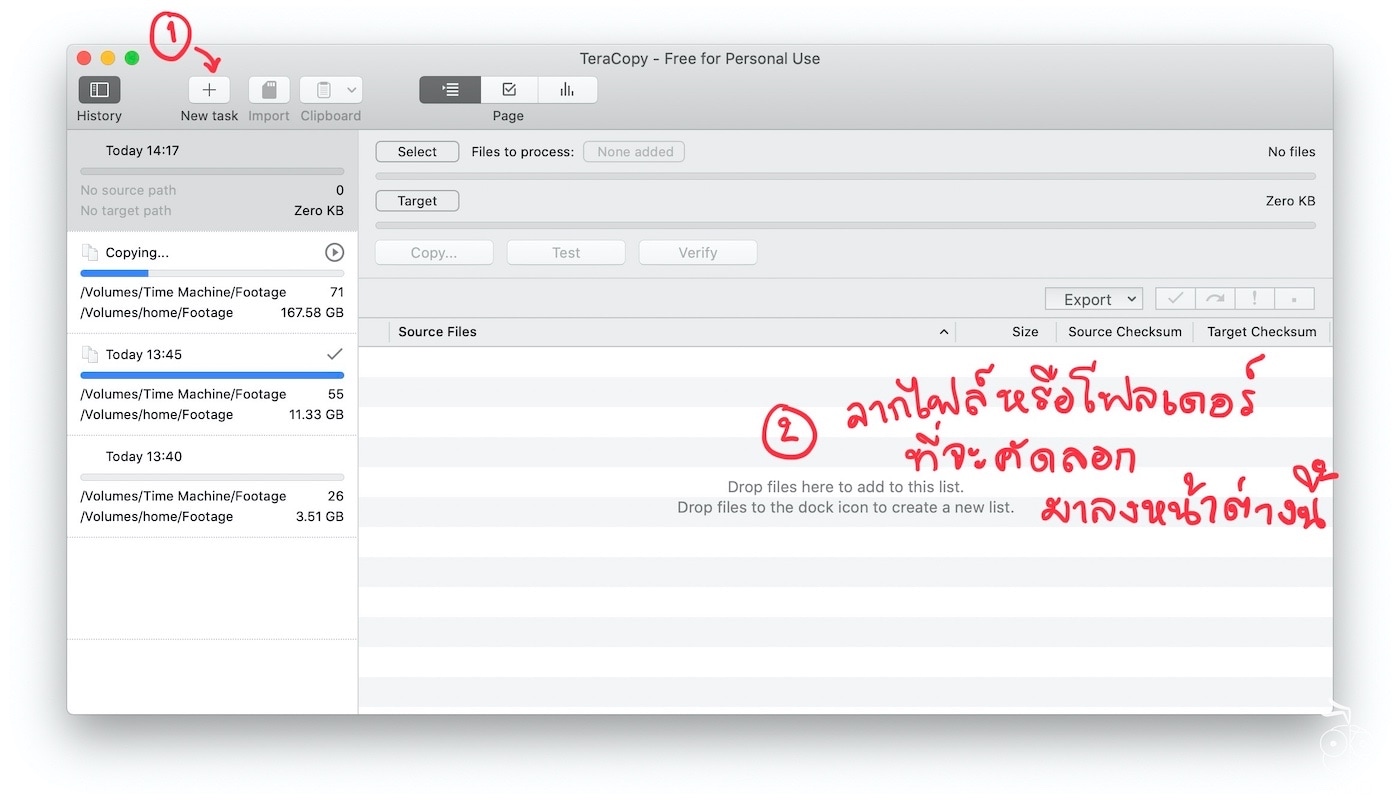Click the 11.33 GB size value

316,415
